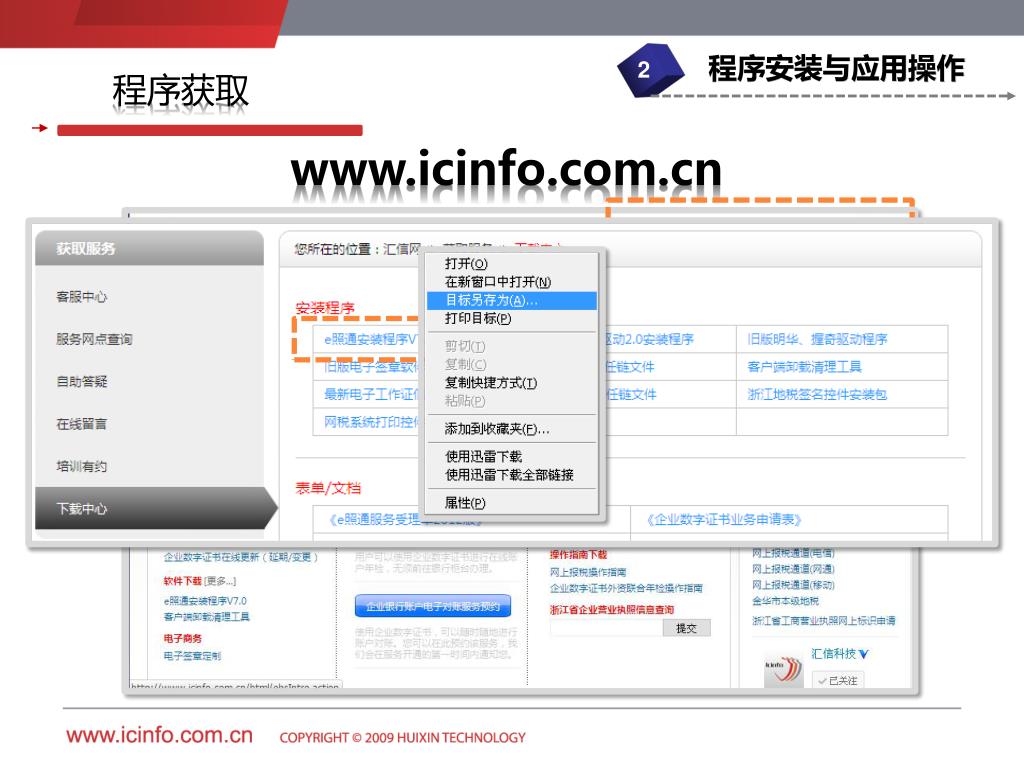Click the 安装程序 section heading

pyautogui.click(x=325, y=308)
